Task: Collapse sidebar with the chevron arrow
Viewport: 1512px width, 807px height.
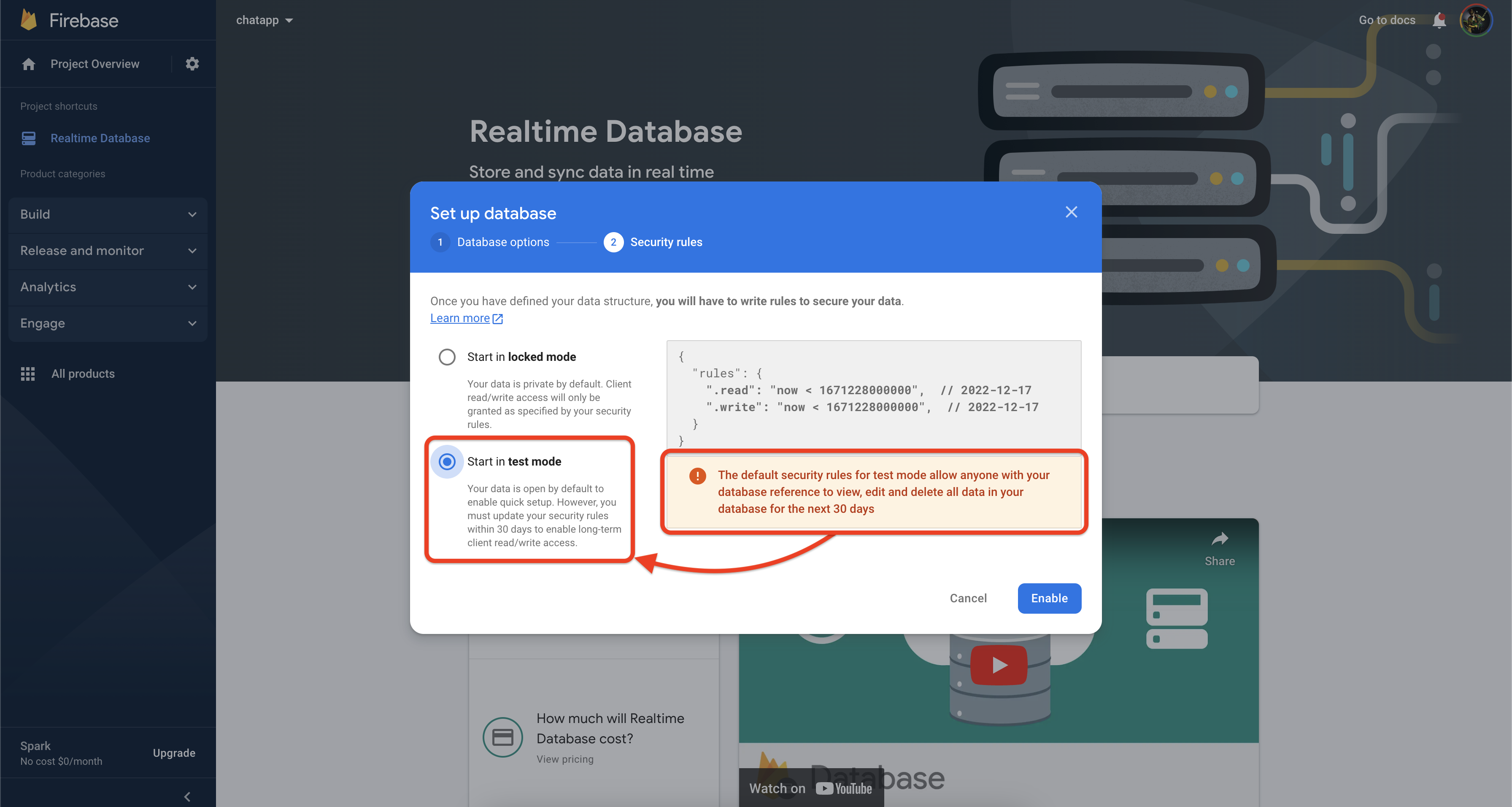Action: (187, 796)
